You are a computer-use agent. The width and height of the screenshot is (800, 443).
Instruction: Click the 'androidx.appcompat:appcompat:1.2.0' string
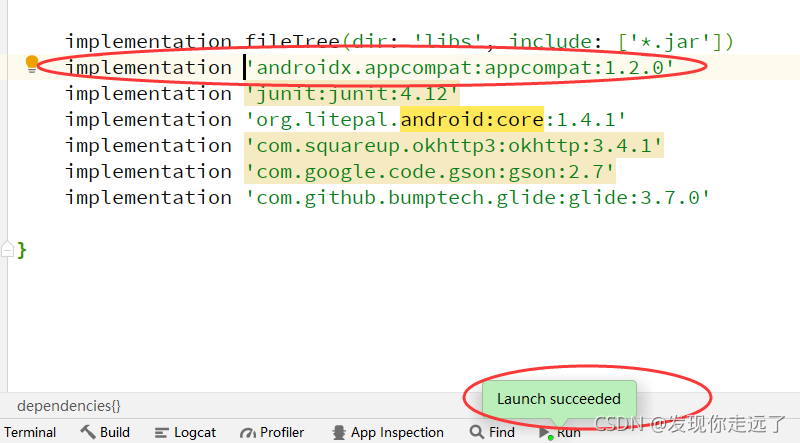(x=459, y=67)
